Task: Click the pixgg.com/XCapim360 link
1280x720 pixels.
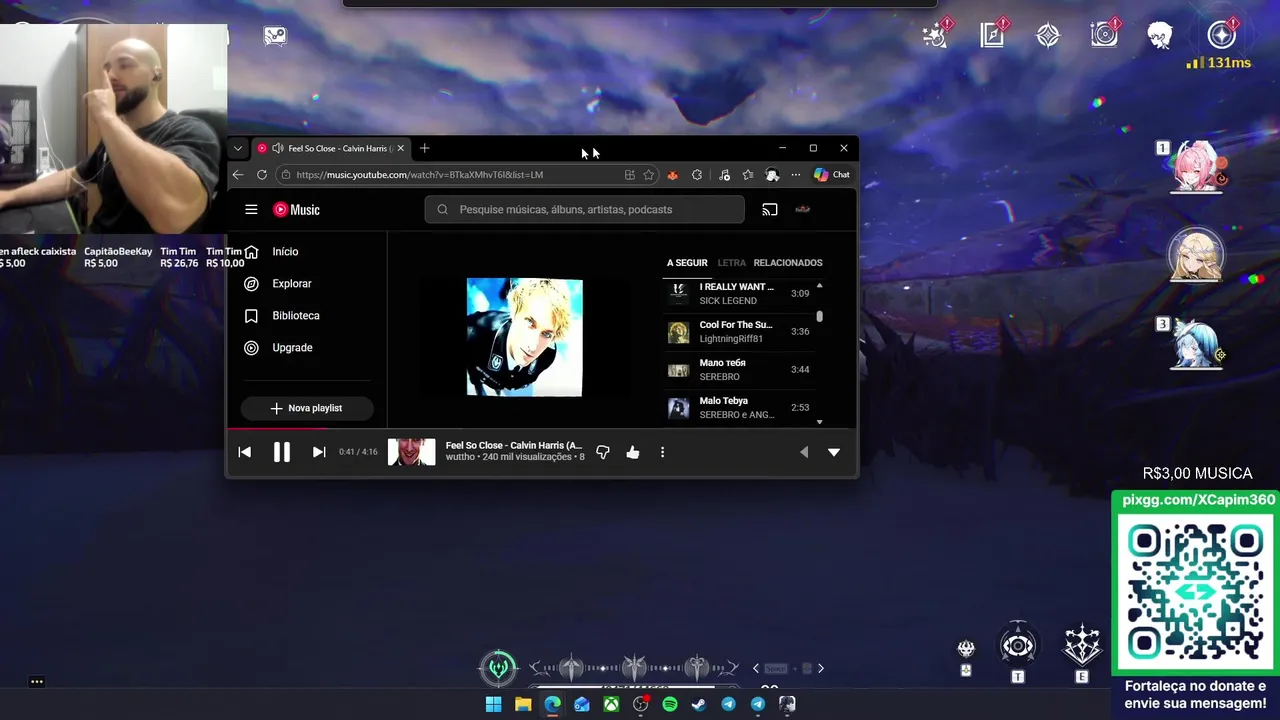Action: pos(1197,500)
